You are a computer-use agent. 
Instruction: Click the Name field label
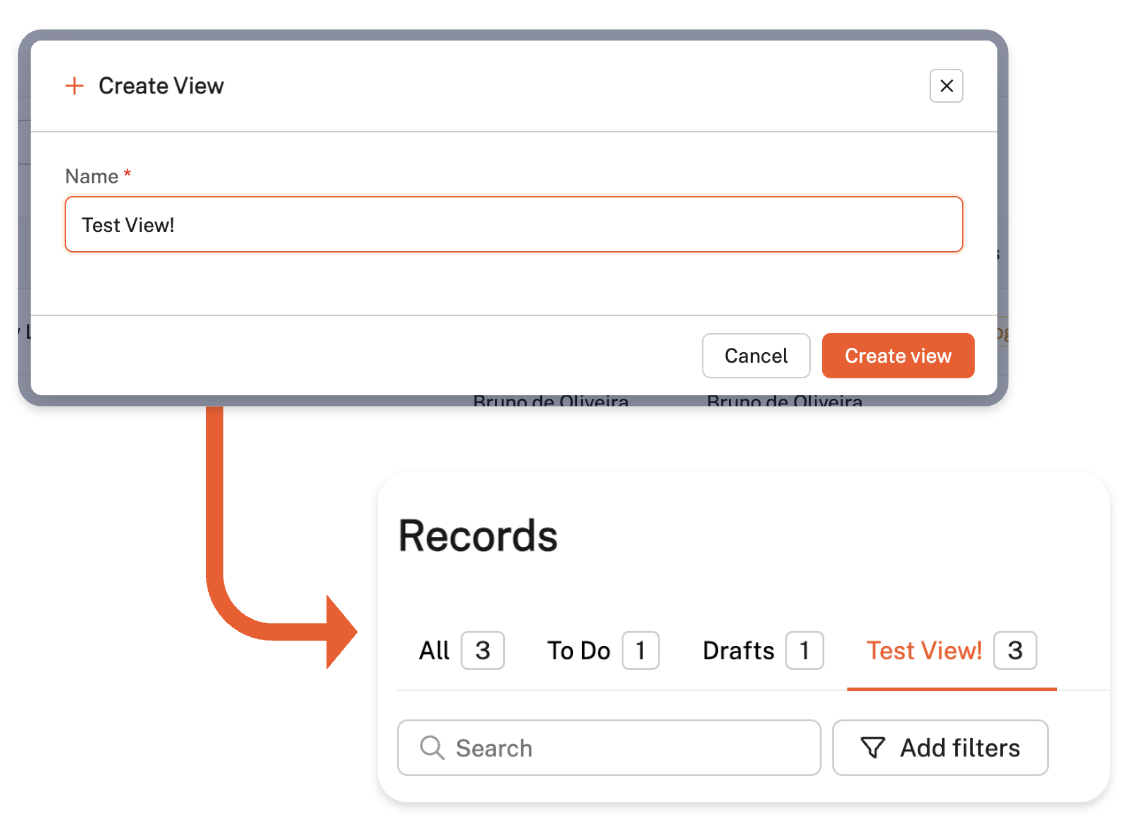pos(92,176)
